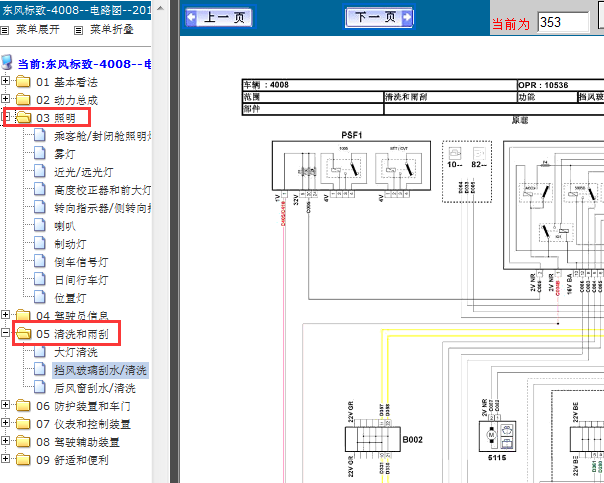Click the page icon next to 喇叭
The width and height of the screenshot is (604, 483).
pyautogui.click(x=40, y=225)
